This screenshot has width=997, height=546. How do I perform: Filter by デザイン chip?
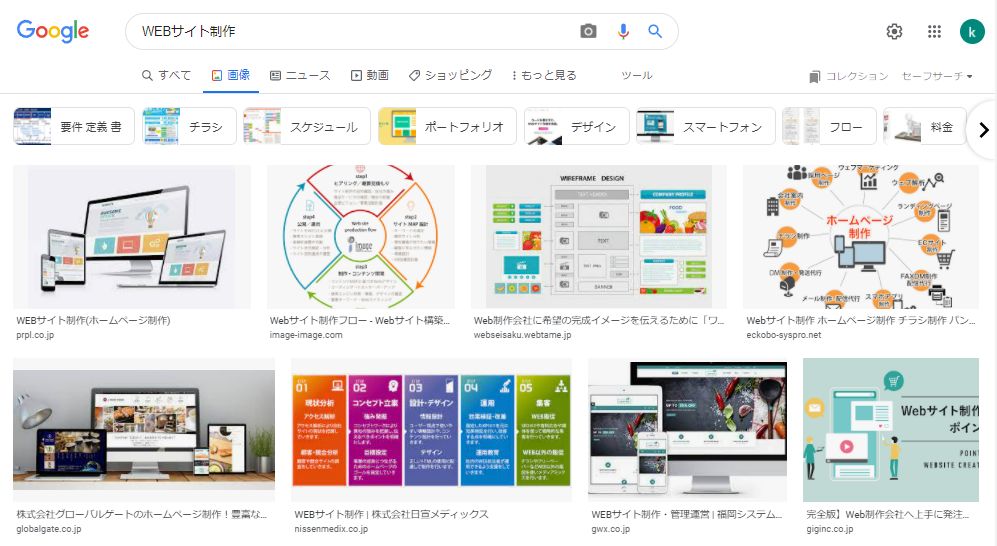576,126
